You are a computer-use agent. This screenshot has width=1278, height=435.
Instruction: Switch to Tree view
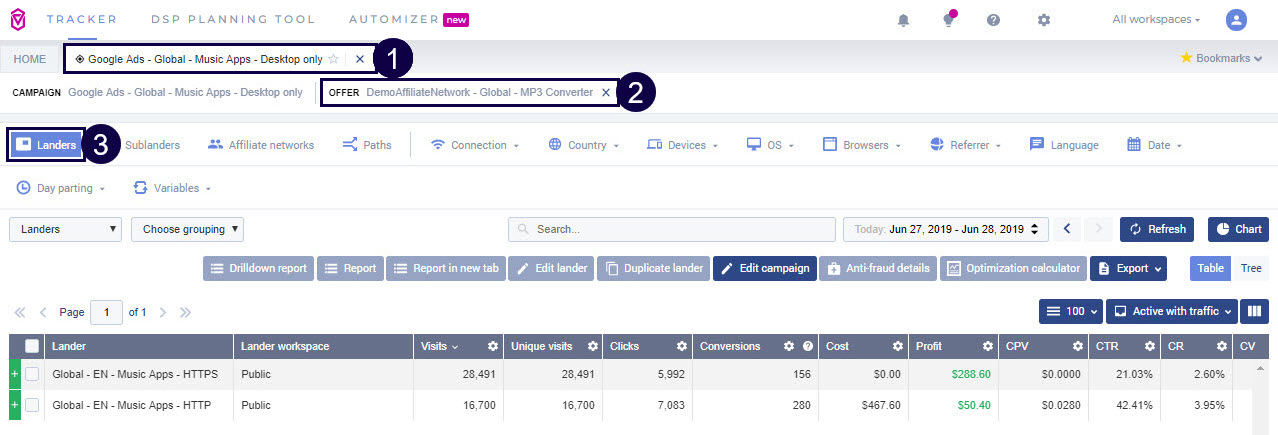point(1251,268)
